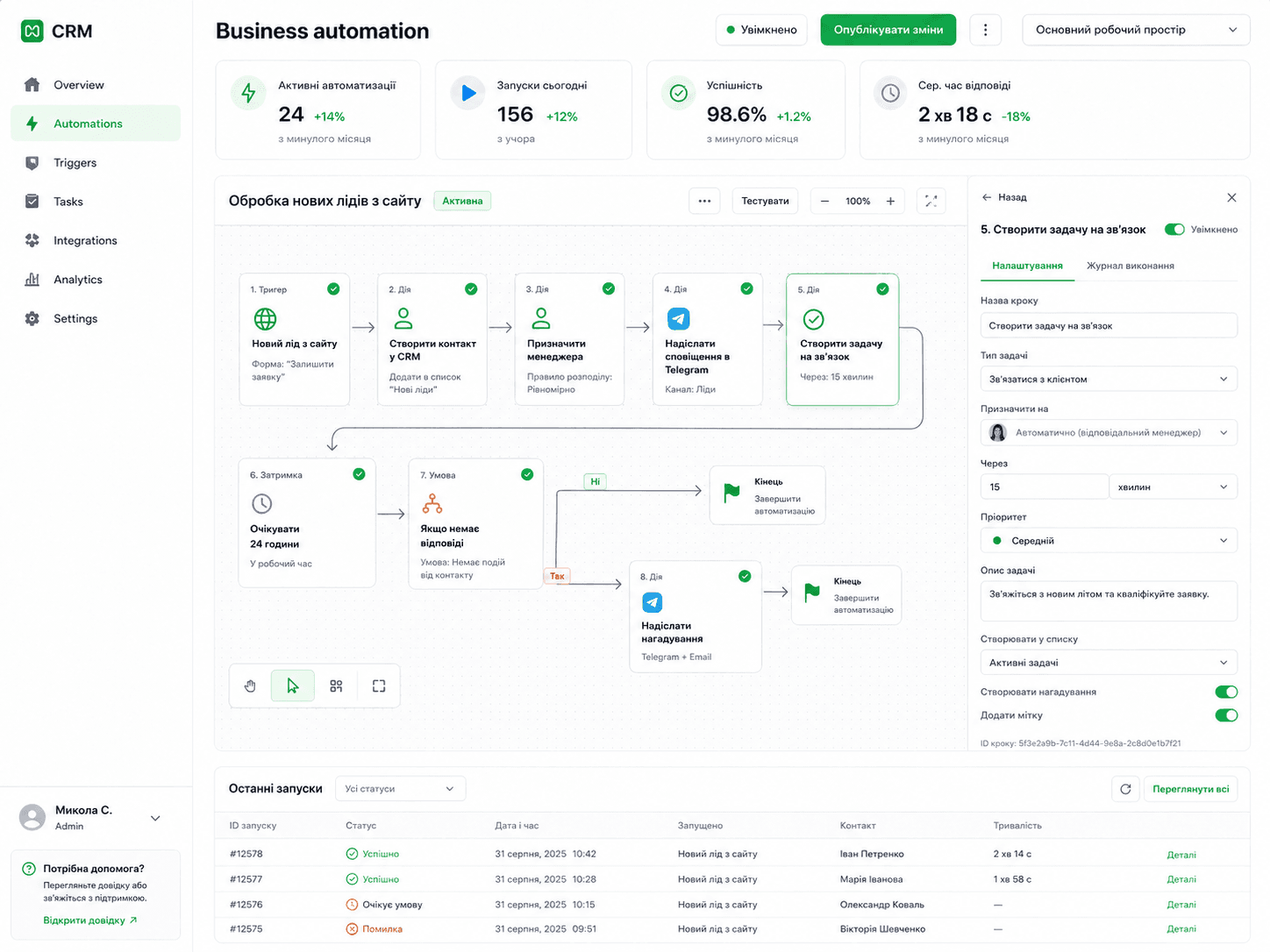Refresh the recent runs list
The image size is (1270, 952).
click(1125, 789)
